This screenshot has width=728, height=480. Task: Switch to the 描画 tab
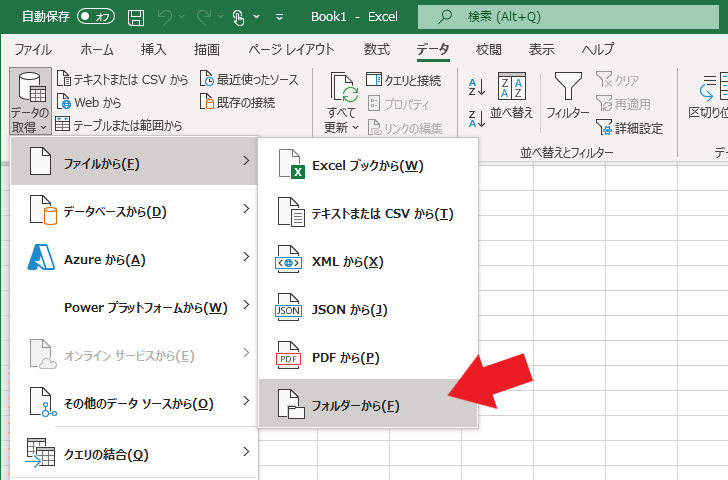pos(207,49)
